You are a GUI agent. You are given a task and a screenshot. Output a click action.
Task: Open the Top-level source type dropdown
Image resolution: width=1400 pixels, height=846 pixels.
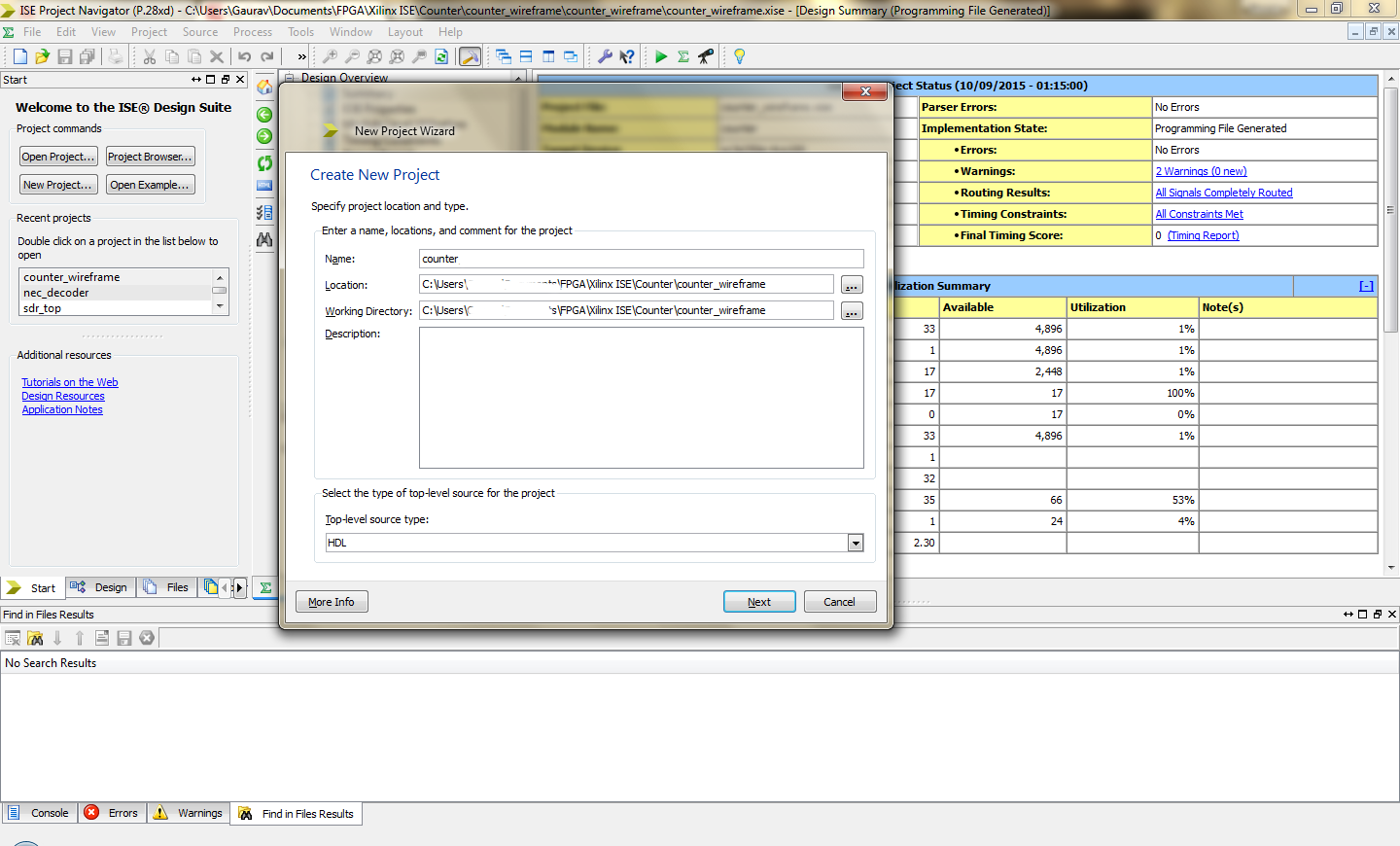pos(855,543)
